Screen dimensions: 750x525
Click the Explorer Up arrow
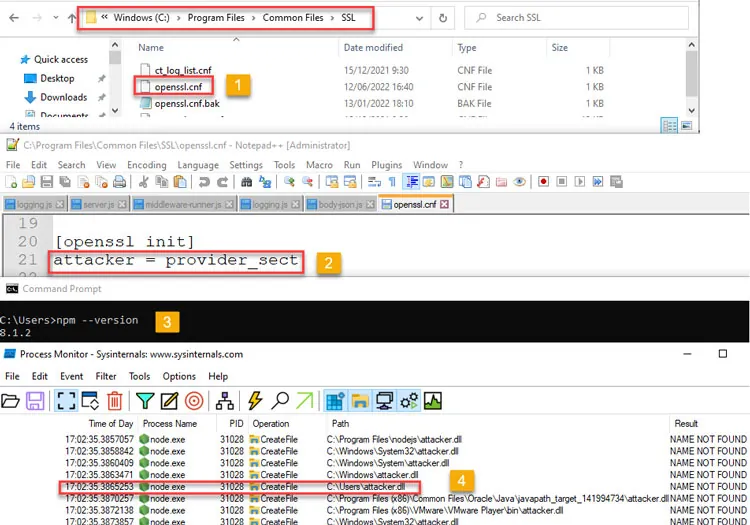[x=72, y=18]
